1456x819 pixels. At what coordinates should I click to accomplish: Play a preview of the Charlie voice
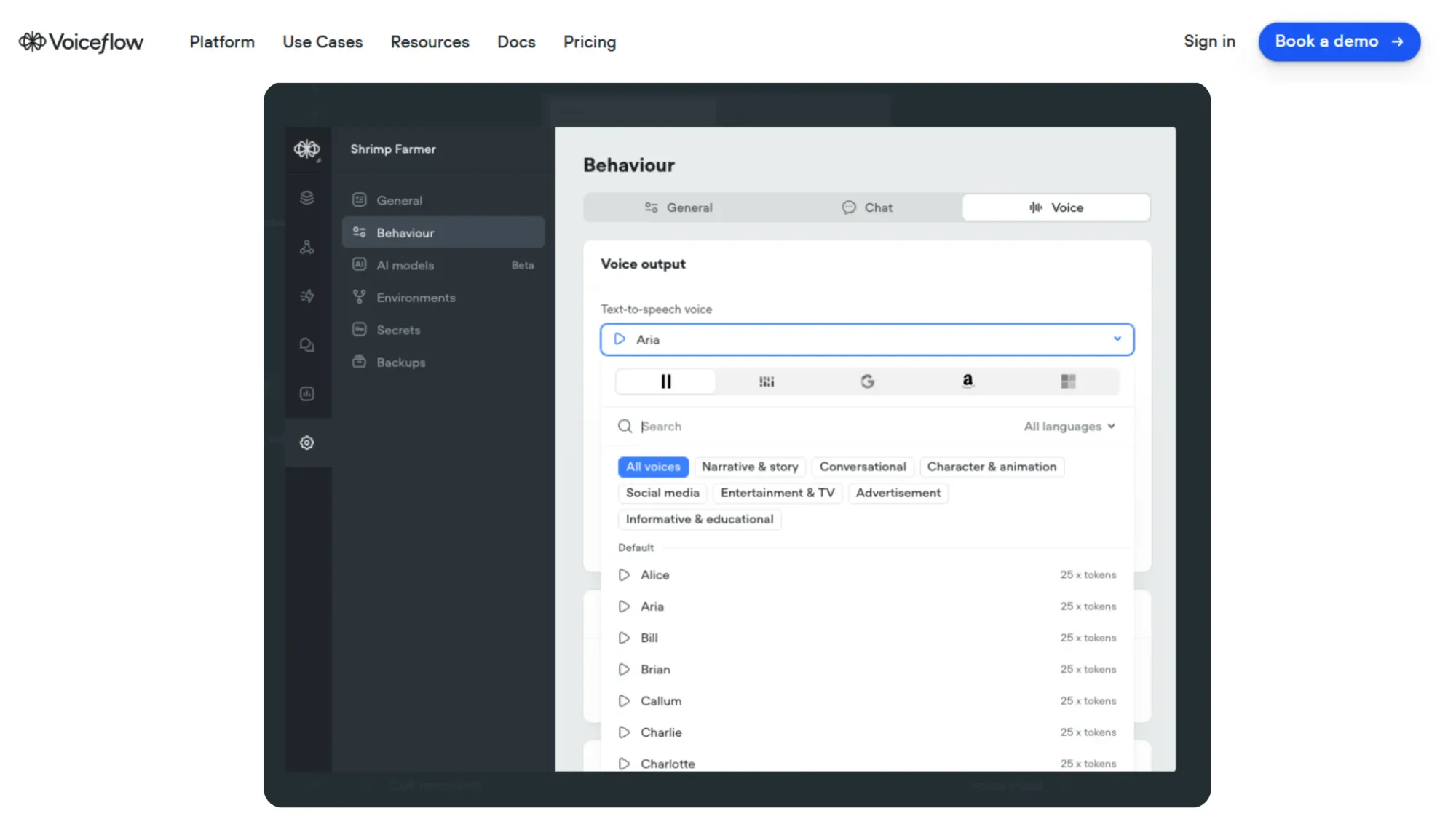pyautogui.click(x=624, y=732)
